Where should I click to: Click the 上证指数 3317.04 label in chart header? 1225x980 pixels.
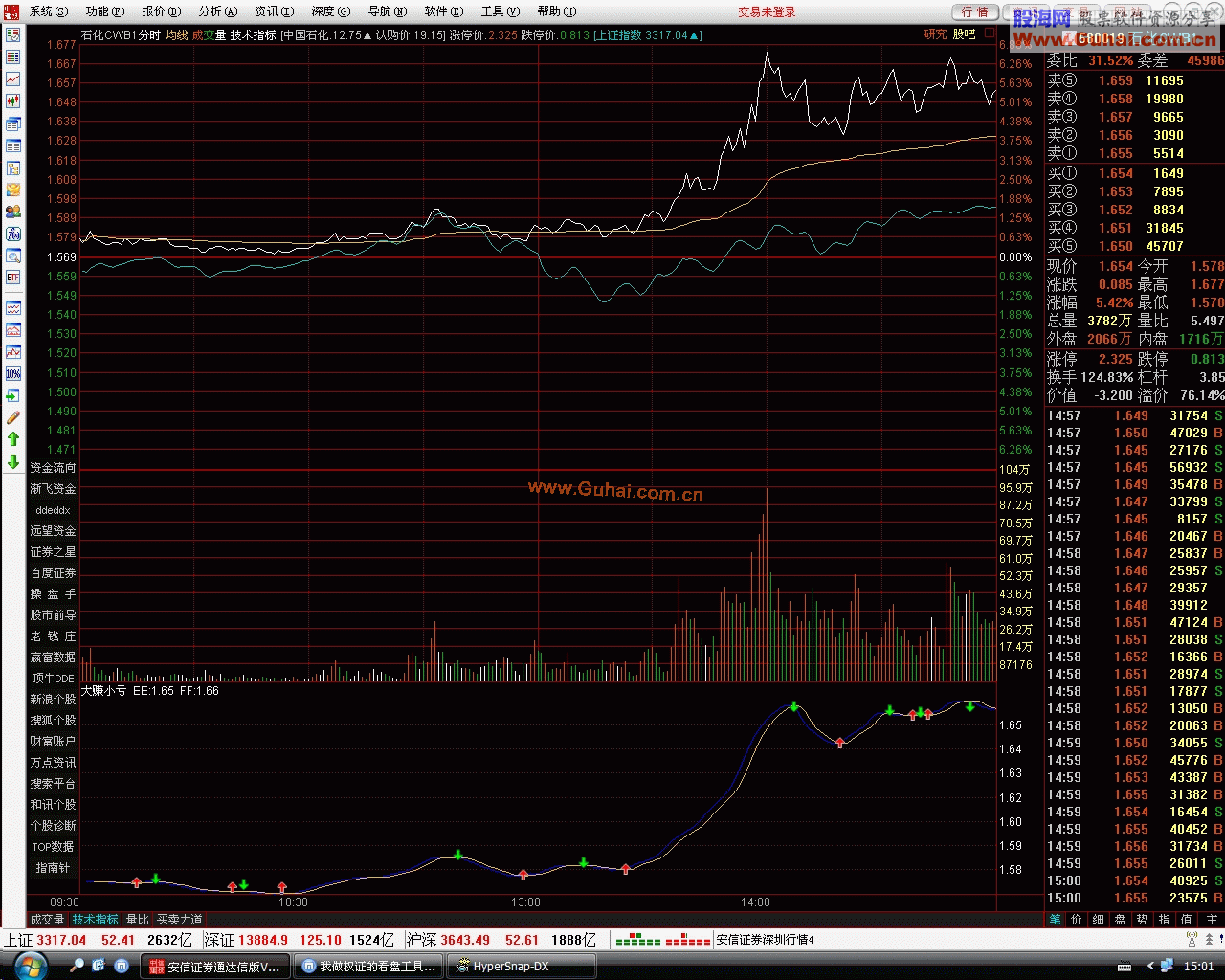click(647, 34)
